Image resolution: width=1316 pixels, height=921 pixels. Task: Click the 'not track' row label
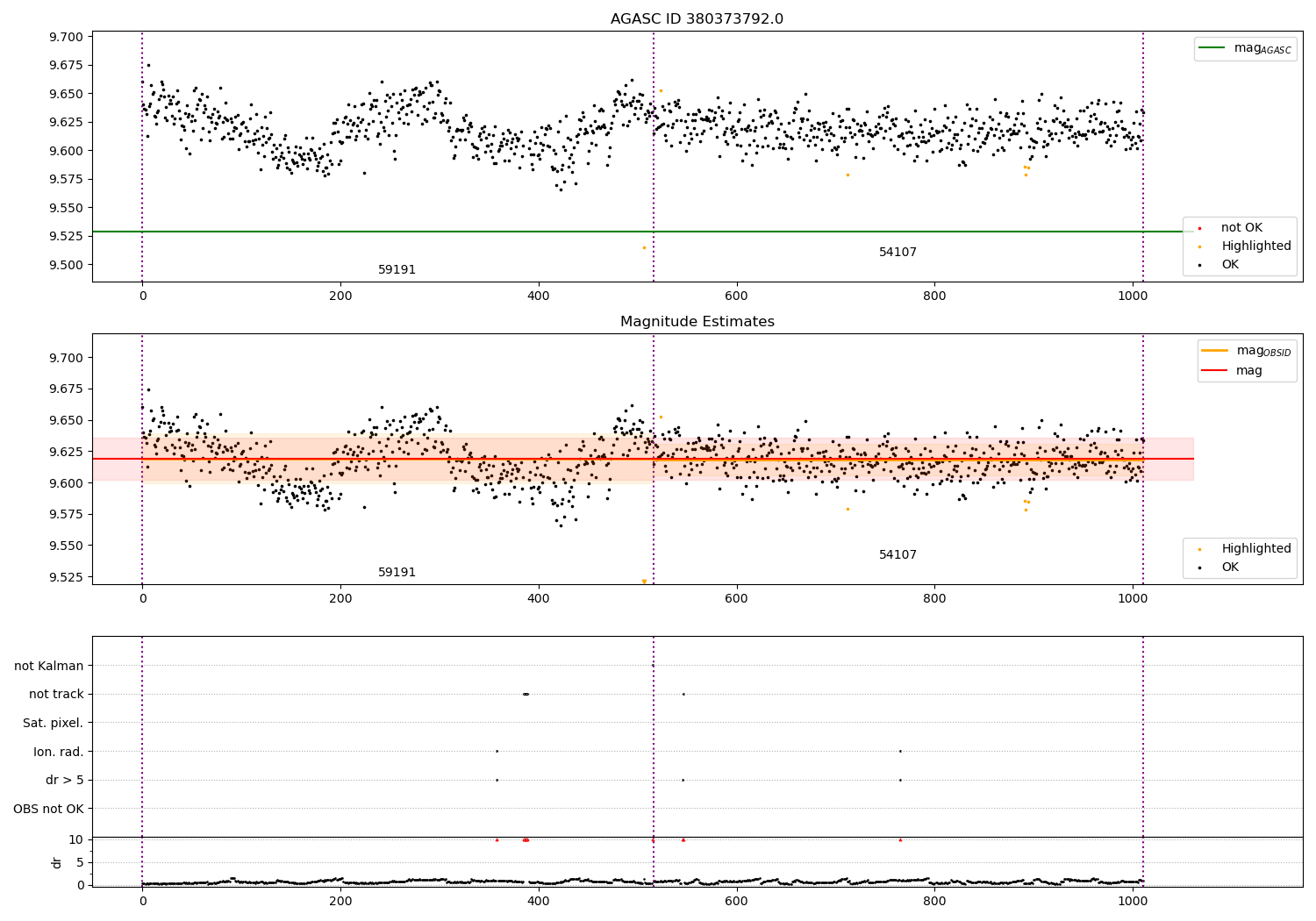56,695
